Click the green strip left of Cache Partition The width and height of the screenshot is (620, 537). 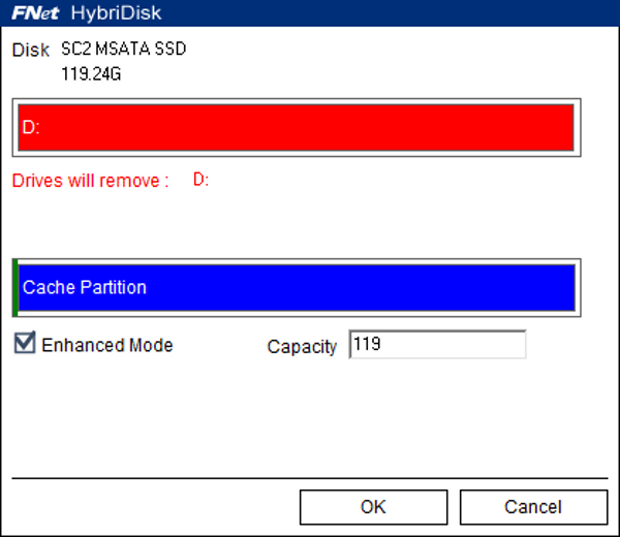point(16,288)
